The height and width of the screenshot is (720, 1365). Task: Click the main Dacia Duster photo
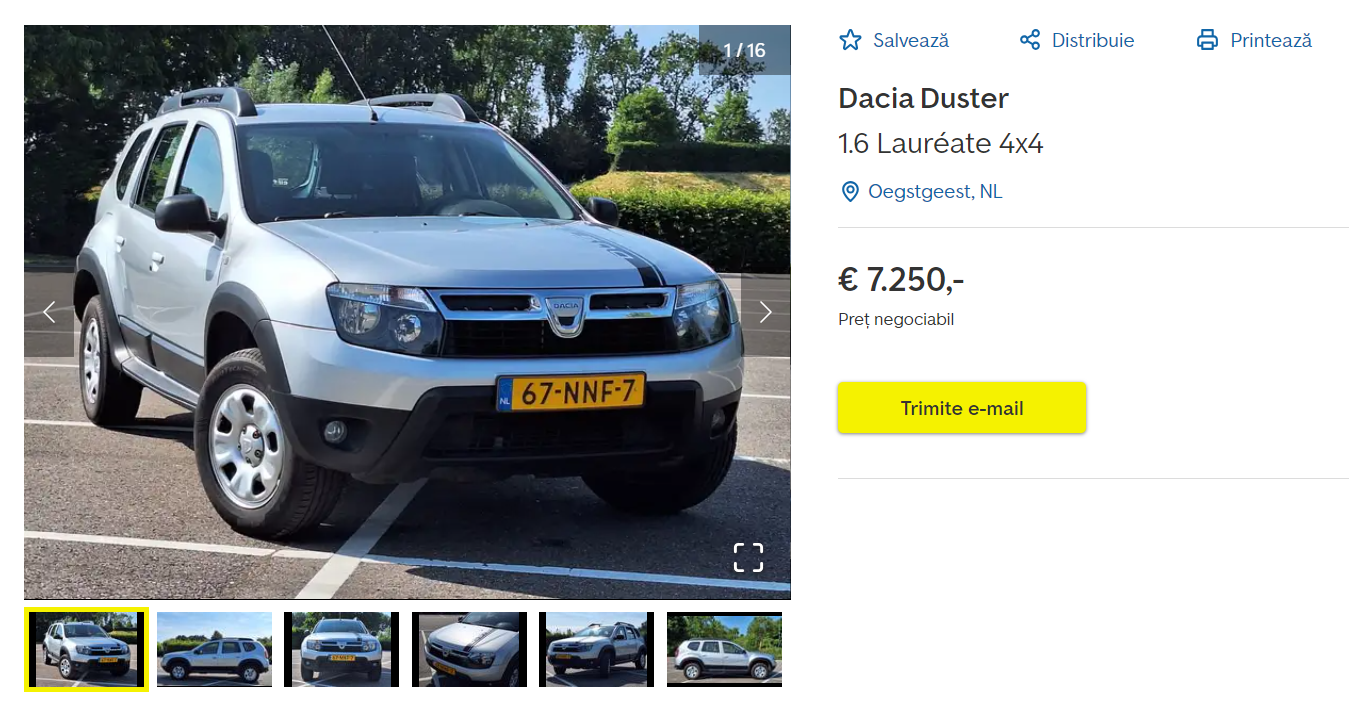pyautogui.click(x=407, y=312)
